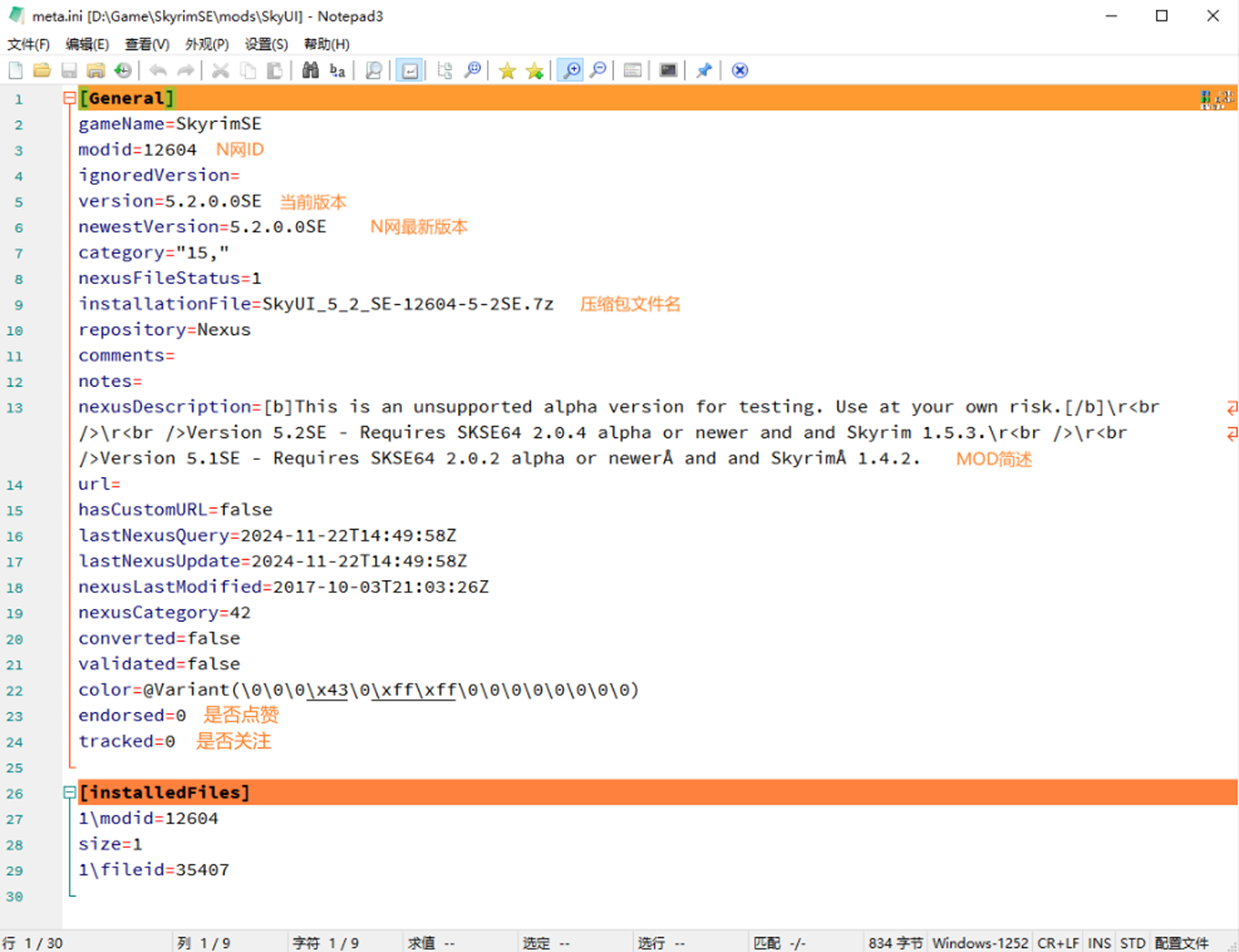This screenshot has width=1239, height=952.
Task: Save the file with the floppy disk icon
Action: tap(69, 70)
